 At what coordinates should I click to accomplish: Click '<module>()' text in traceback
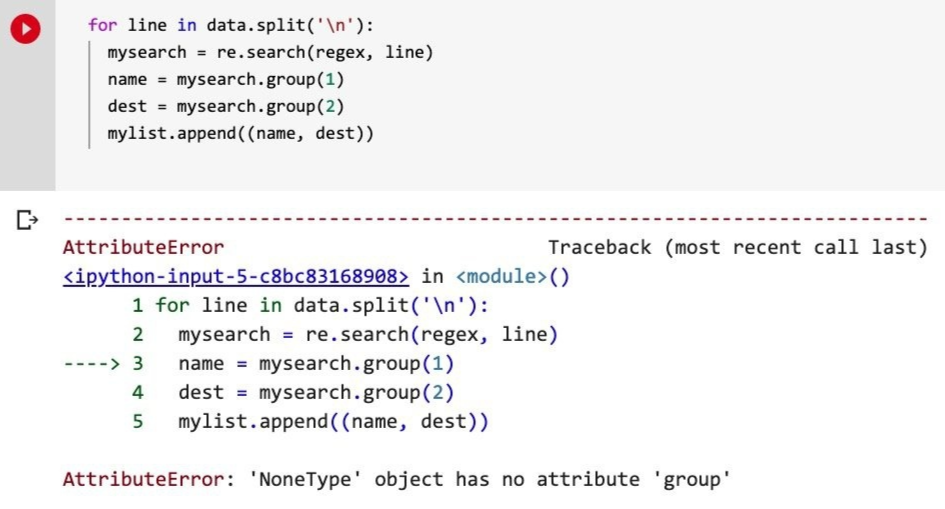tap(512, 276)
